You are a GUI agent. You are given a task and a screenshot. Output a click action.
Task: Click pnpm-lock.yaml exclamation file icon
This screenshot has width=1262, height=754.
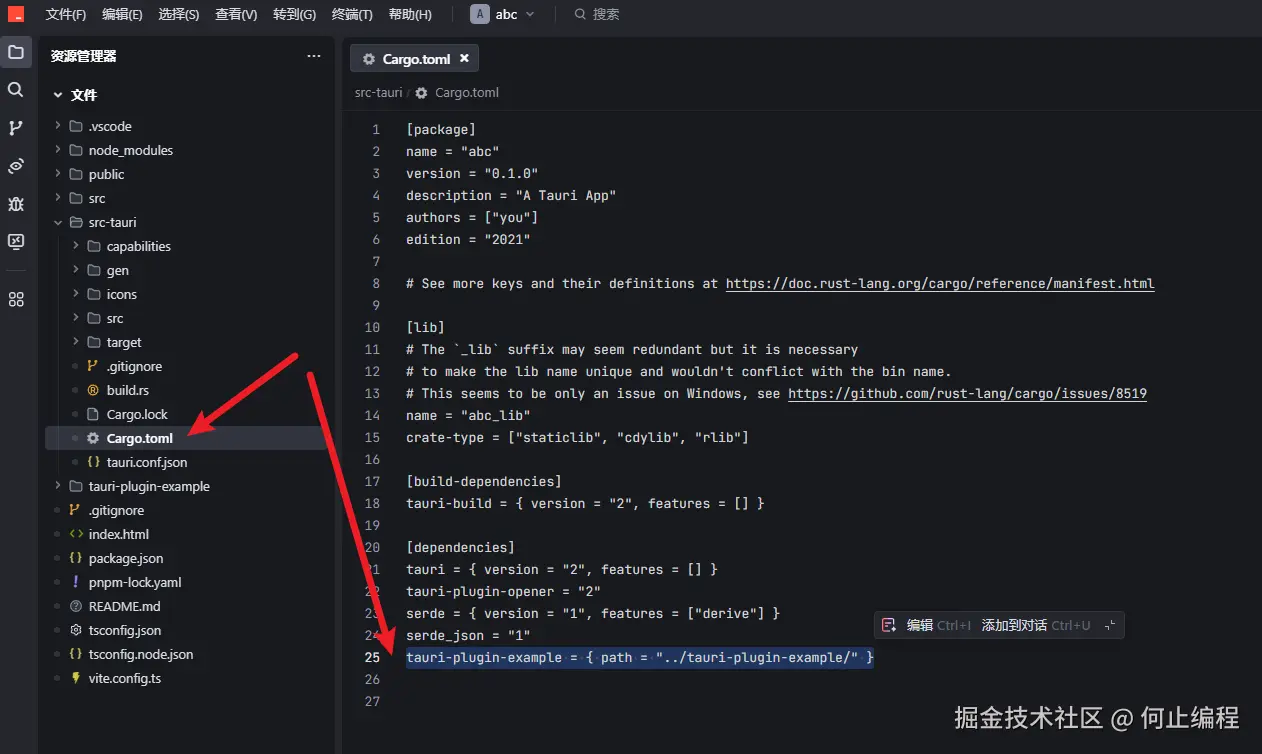point(76,582)
